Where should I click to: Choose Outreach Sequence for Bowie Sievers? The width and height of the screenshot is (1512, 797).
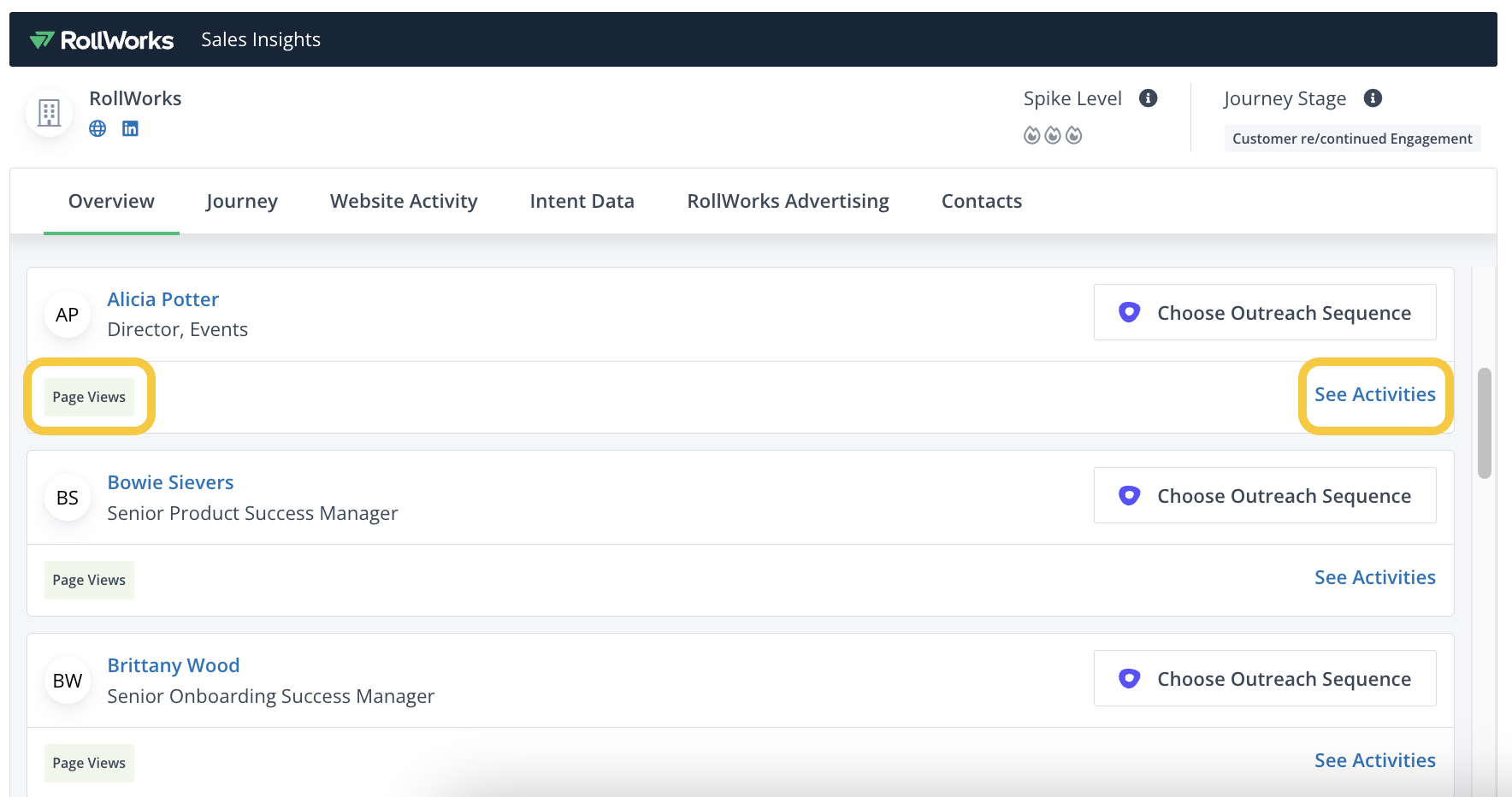pos(1265,496)
